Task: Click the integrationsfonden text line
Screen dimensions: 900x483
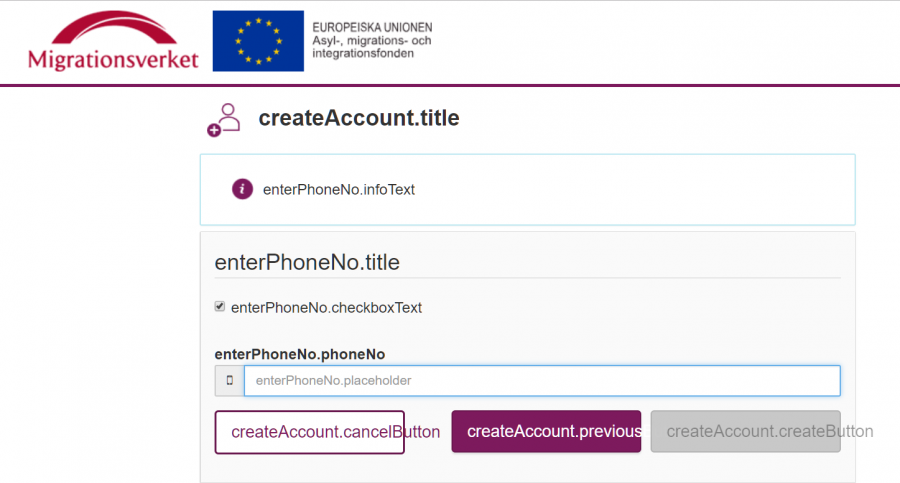Action: pyautogui.click(x=363, y=53)
